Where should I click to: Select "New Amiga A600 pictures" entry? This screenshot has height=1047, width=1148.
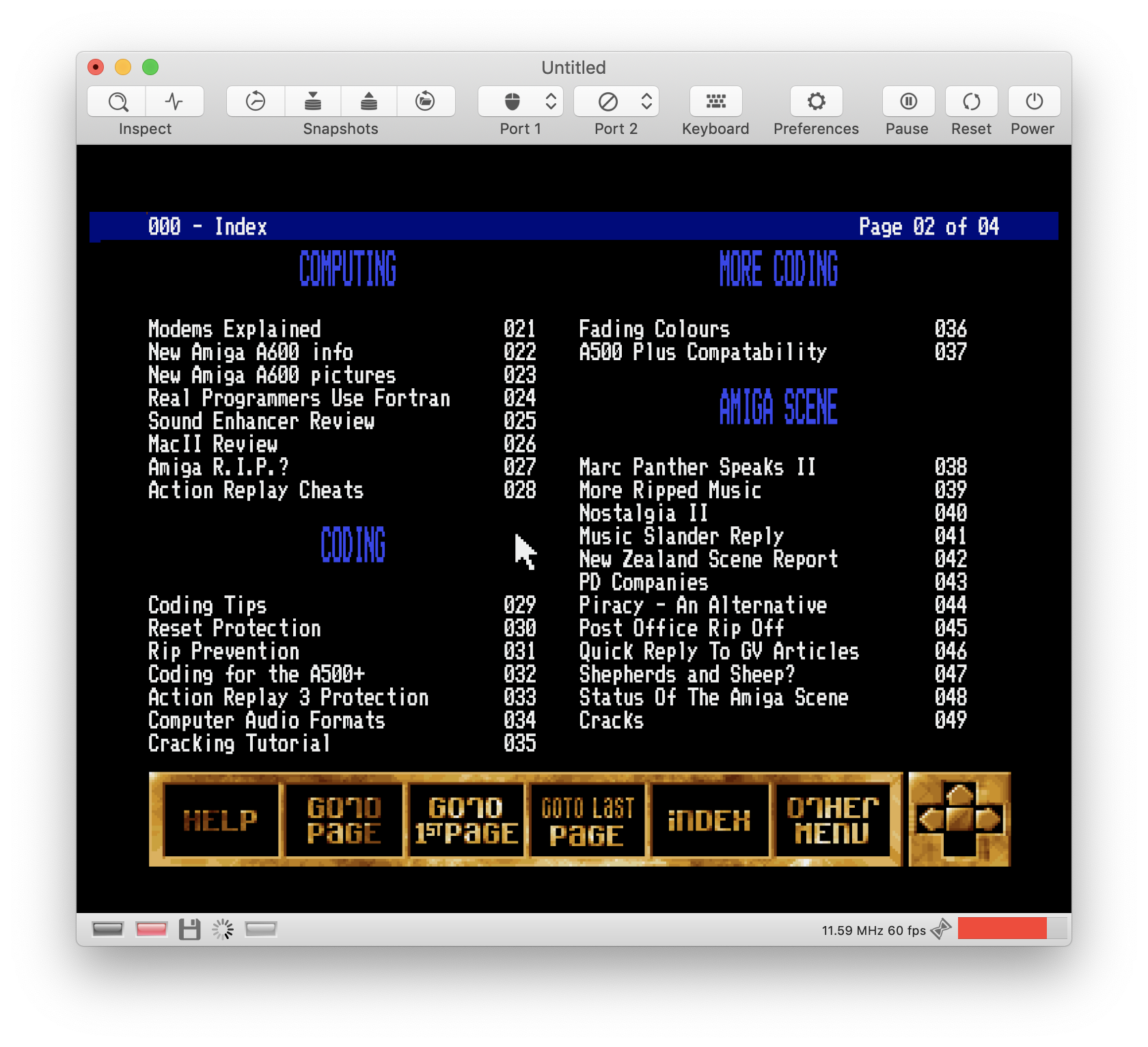[x=272, y=375]
